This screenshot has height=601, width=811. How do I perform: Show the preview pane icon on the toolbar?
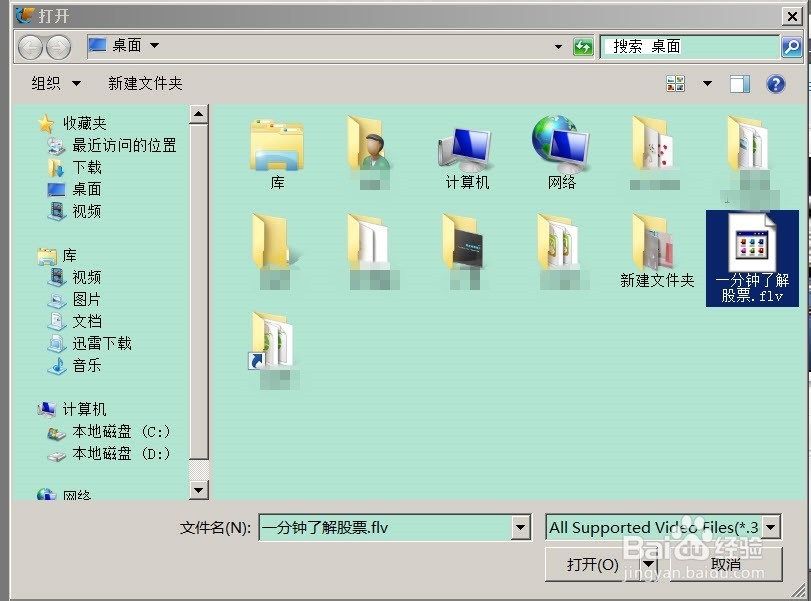740,83
